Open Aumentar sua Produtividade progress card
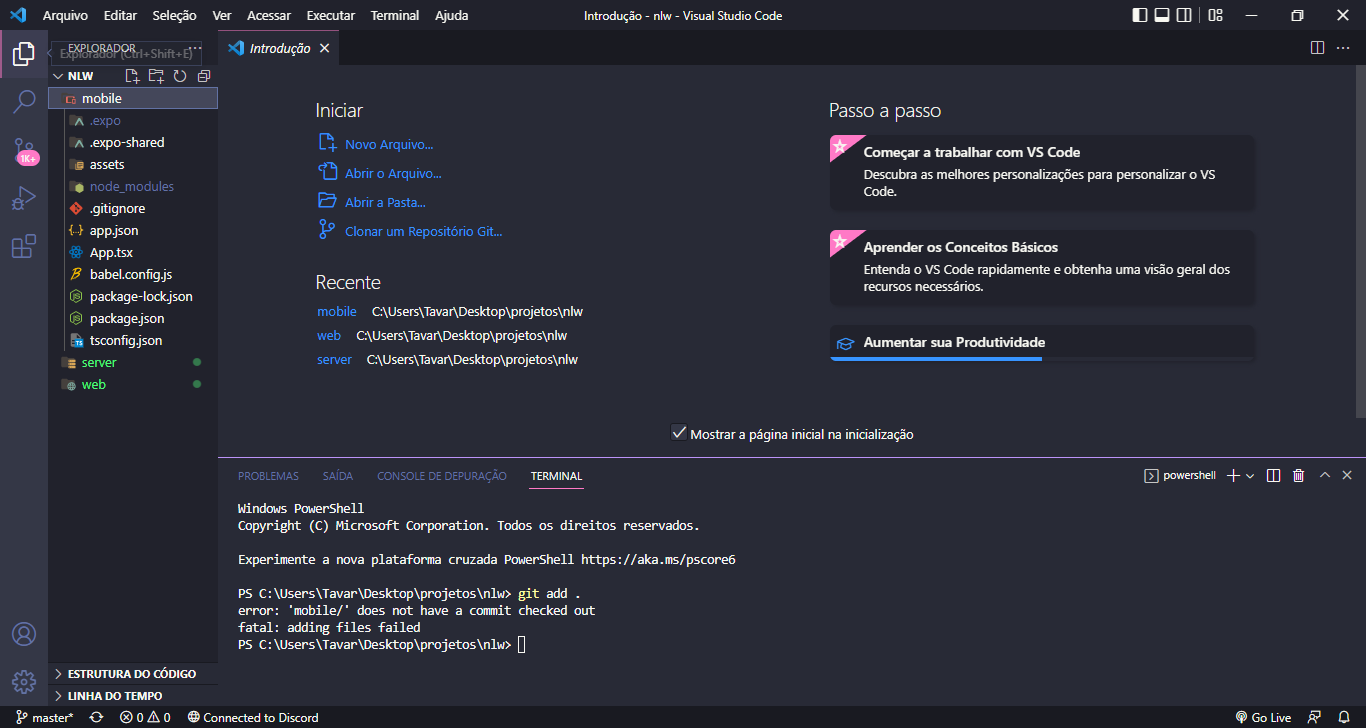Image resolution: width=1366 pixels, height=728 pixels. [x=1042, y=343]
